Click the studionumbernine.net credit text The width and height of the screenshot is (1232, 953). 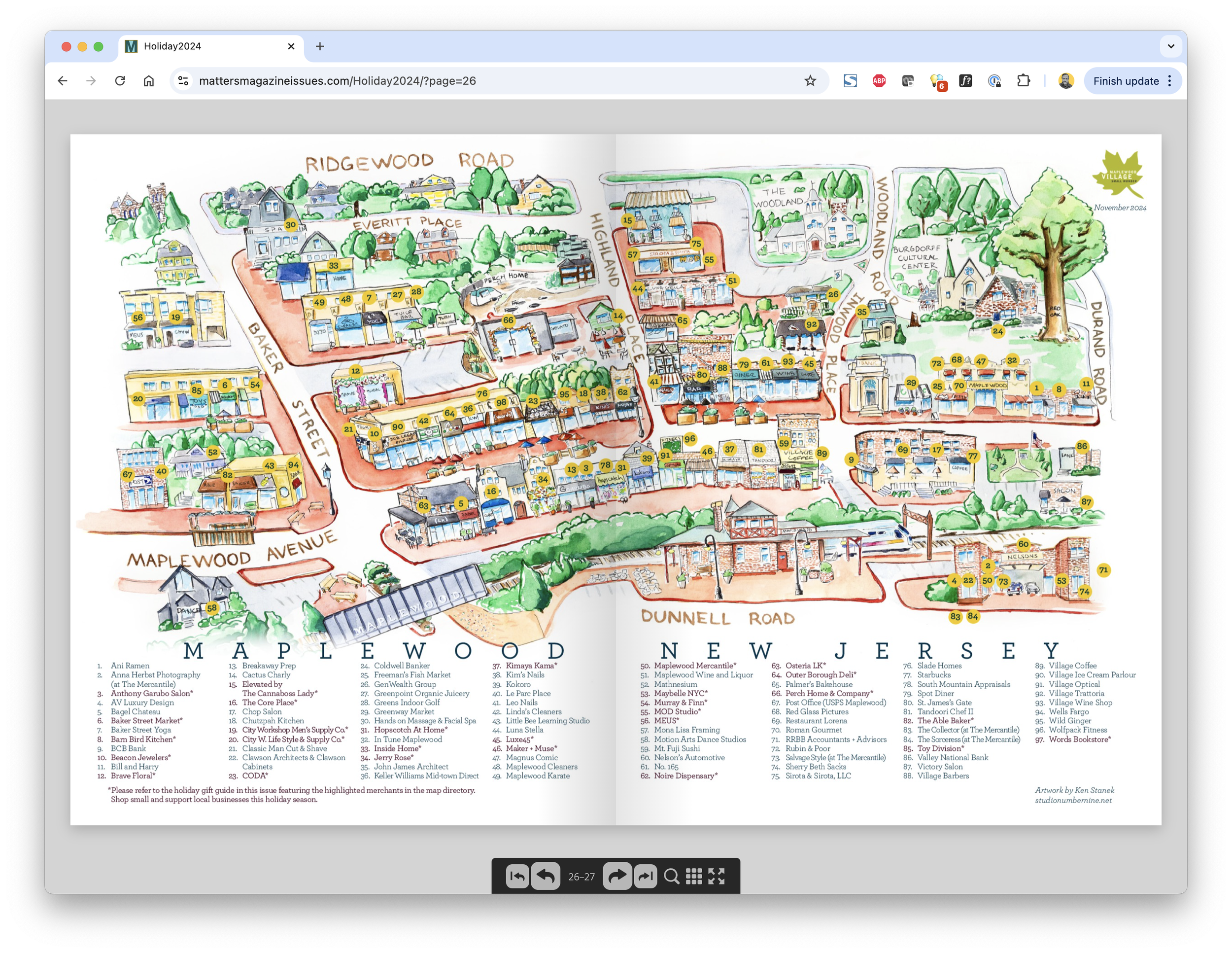pos(1073,800)
